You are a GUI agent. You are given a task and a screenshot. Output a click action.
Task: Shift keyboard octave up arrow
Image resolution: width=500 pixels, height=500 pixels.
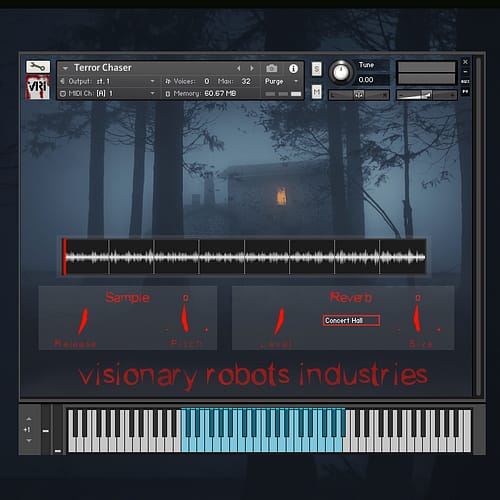tap(29, 419)
